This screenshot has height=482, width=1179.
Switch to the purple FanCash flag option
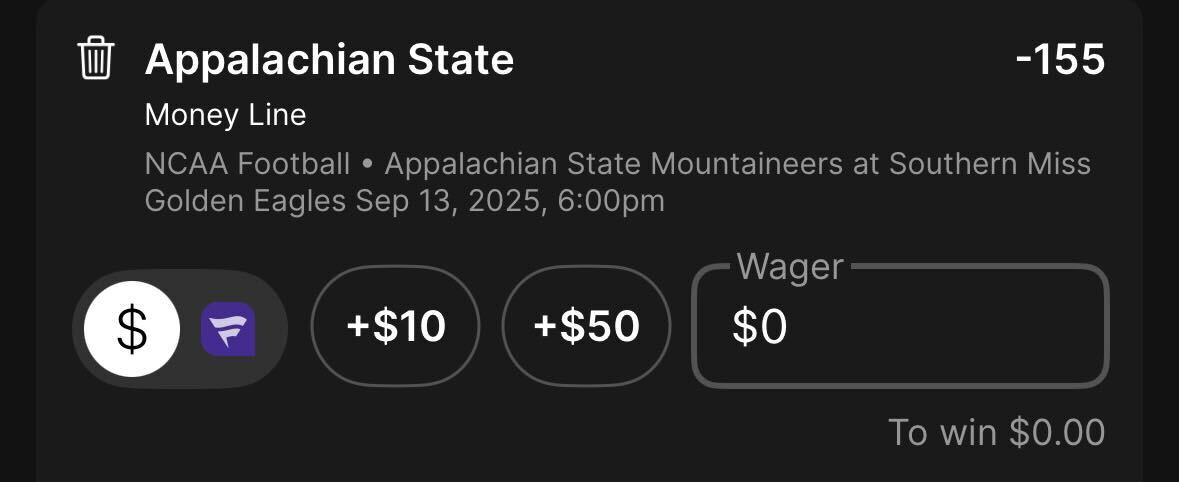(x=228, y=329)
